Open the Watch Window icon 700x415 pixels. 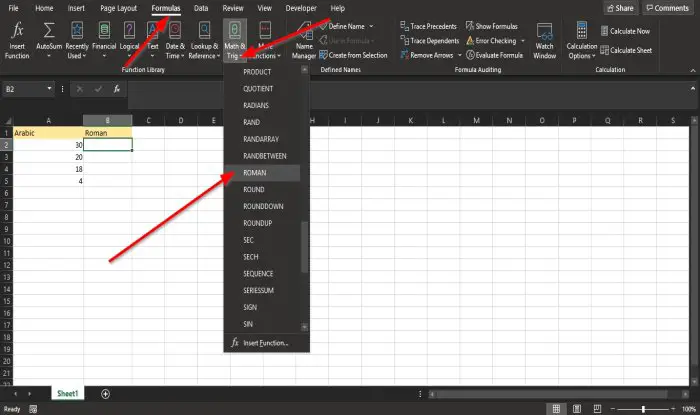coord(545,31)
